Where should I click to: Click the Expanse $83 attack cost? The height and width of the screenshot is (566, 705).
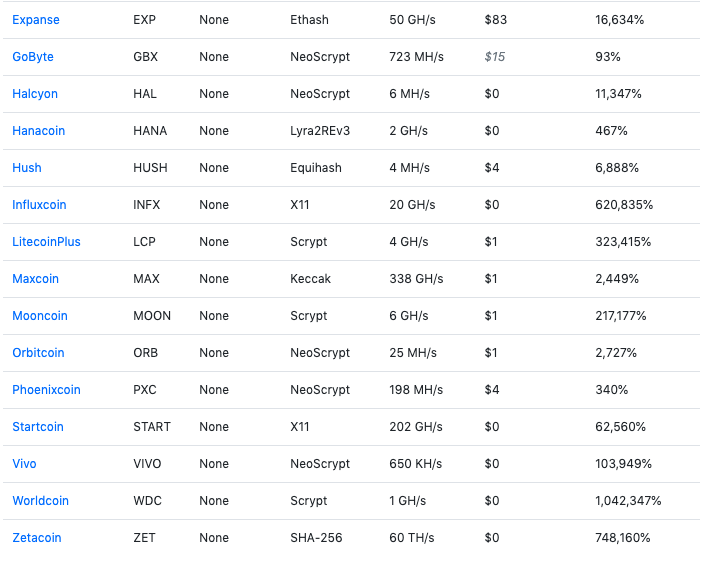coord(495,20)
